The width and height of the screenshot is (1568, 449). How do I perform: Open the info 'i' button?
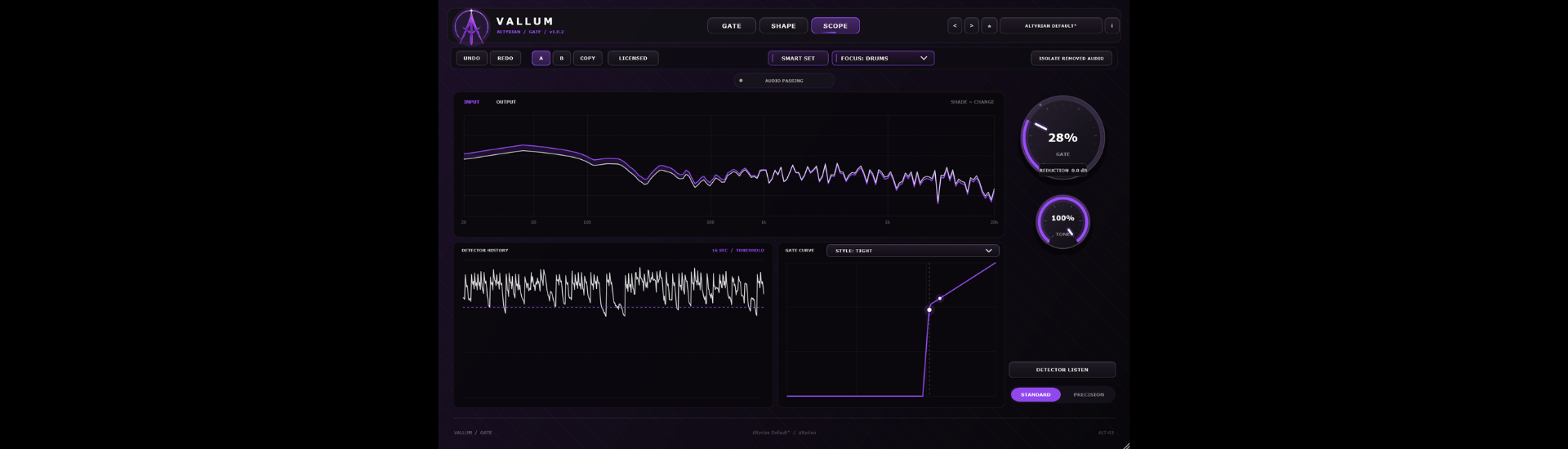pyautogui.click(x=1111, y=26)
